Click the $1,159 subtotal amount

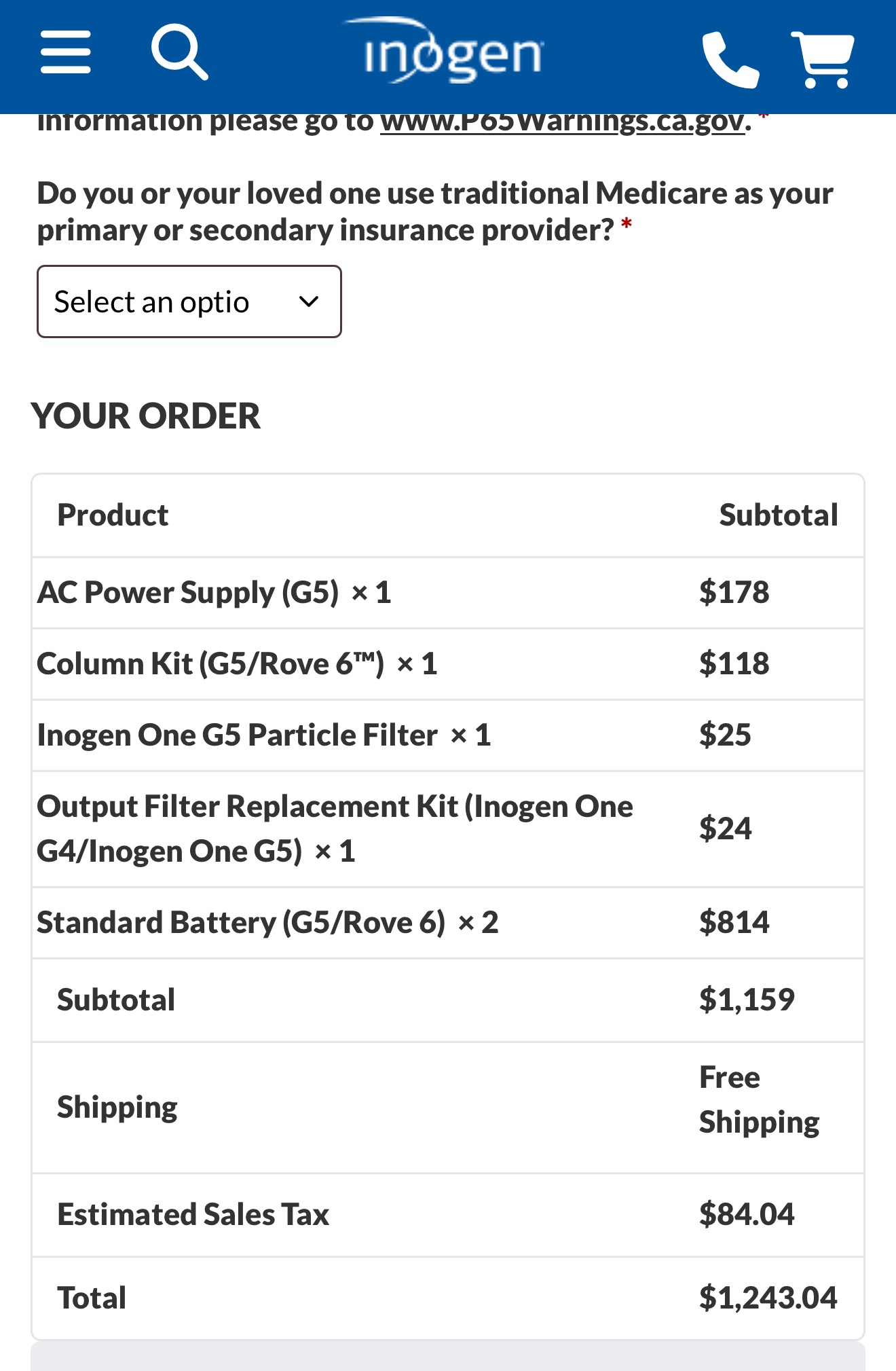point(746,1000)
